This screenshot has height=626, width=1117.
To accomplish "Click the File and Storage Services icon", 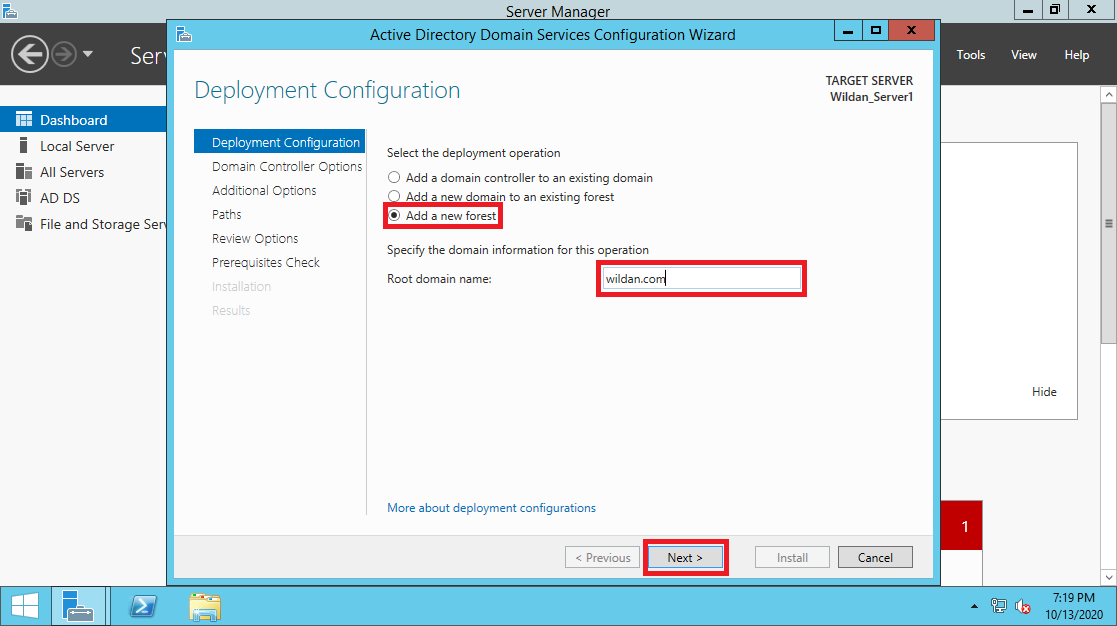I will click(24, 224).
